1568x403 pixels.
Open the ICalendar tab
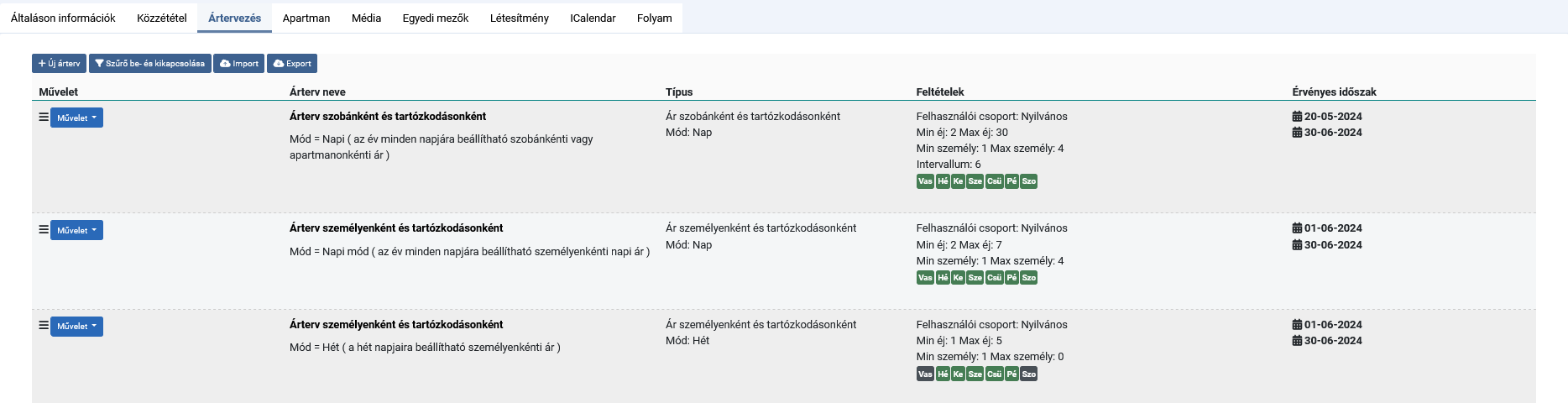[593, 18]
